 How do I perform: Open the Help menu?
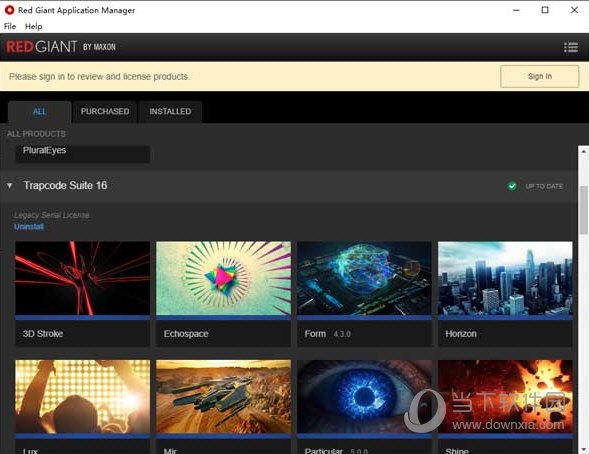pos(33,26)
